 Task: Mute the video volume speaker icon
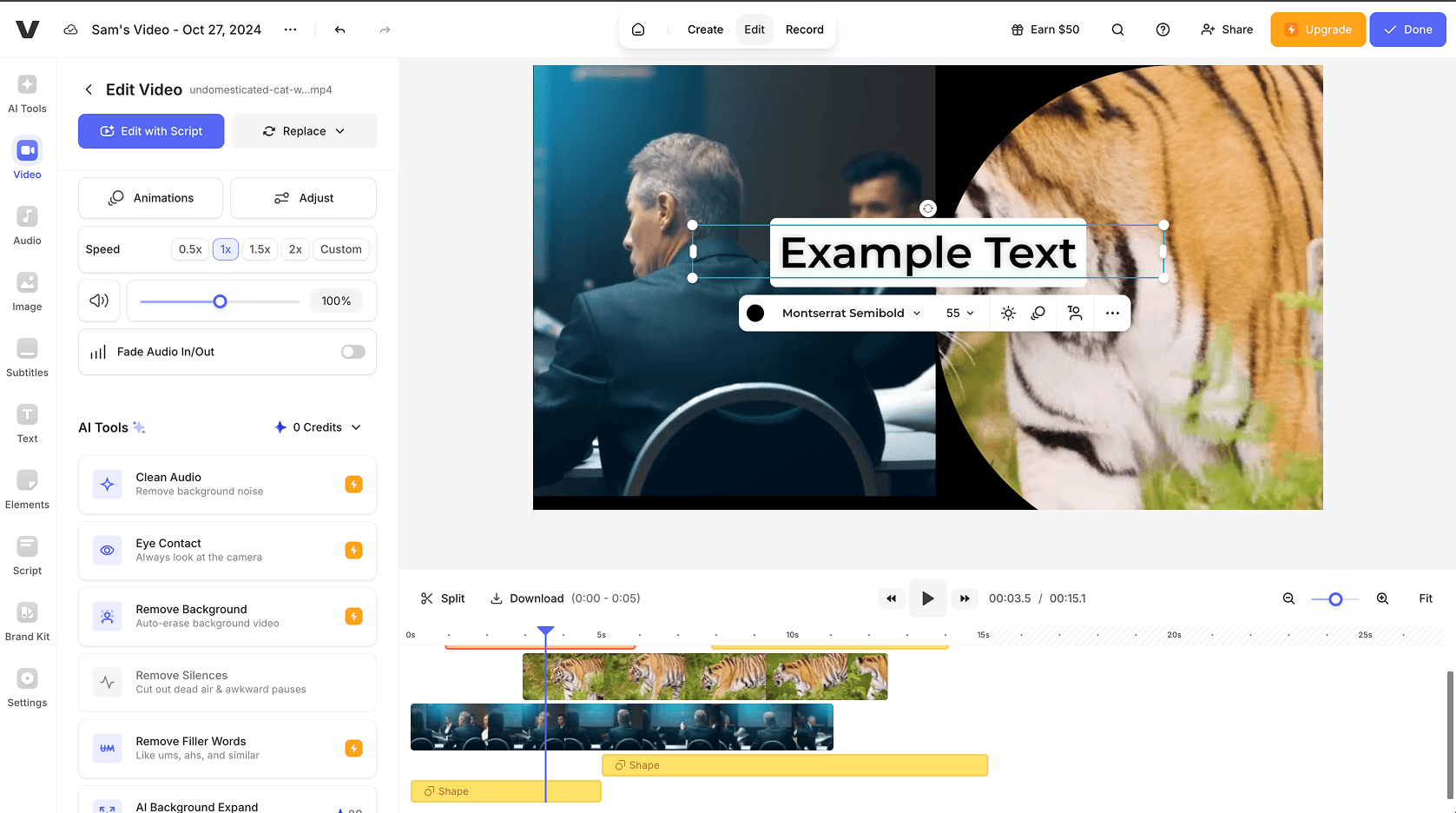(x=99, y=301)
